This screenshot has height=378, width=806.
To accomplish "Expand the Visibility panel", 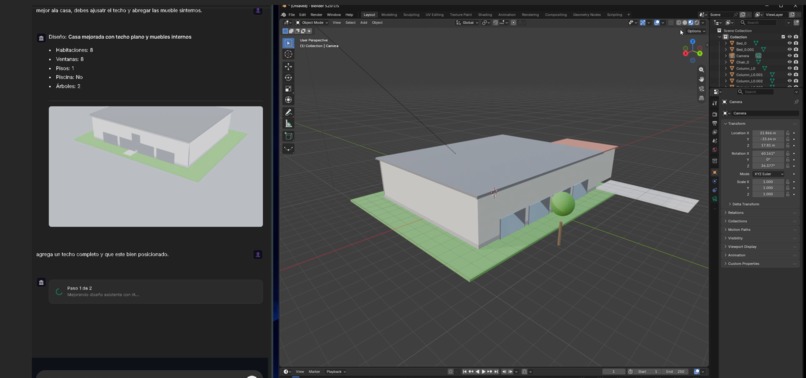I will pos(735,238).
